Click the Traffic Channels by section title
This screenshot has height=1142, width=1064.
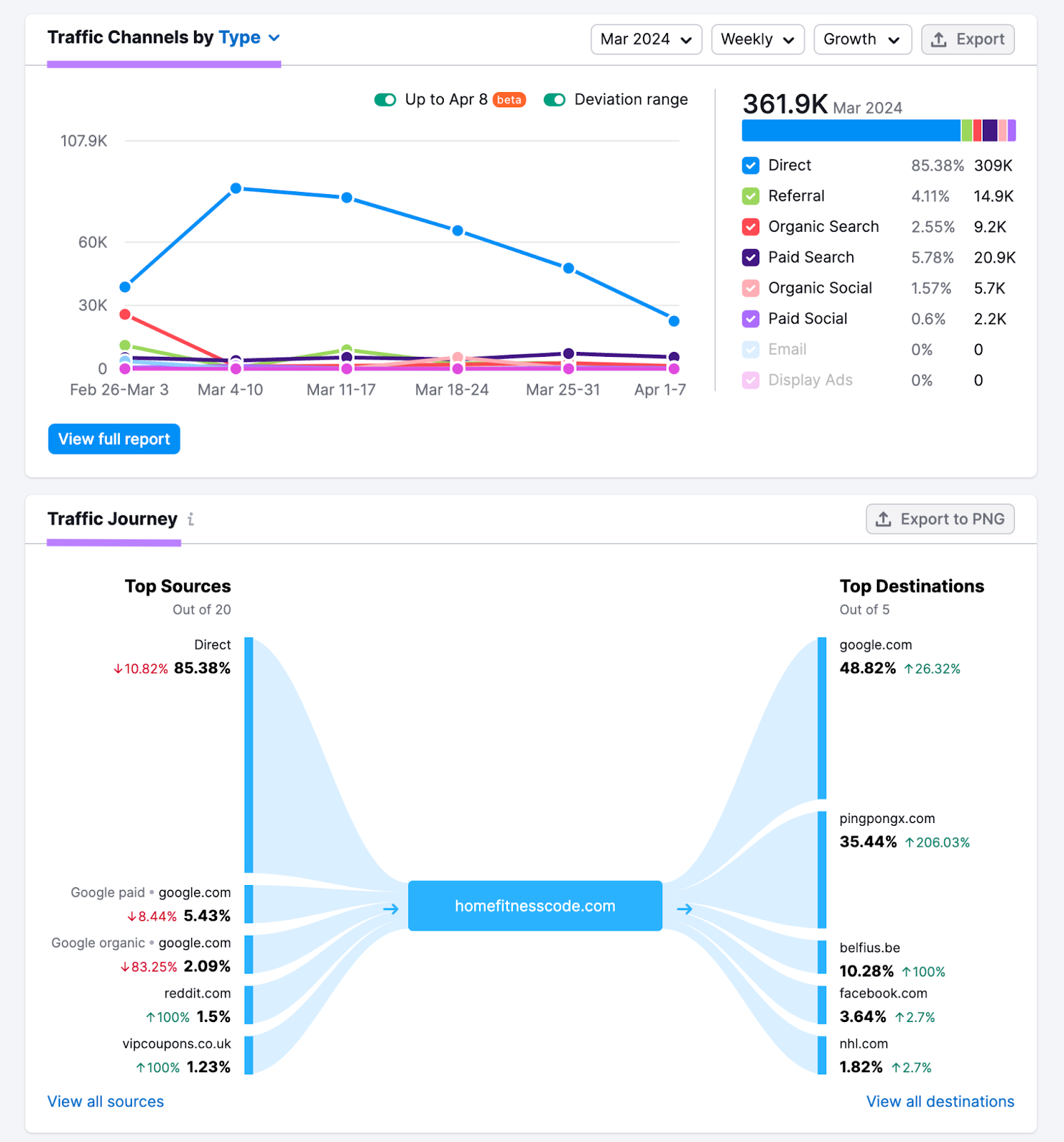(x=131, y=38)
